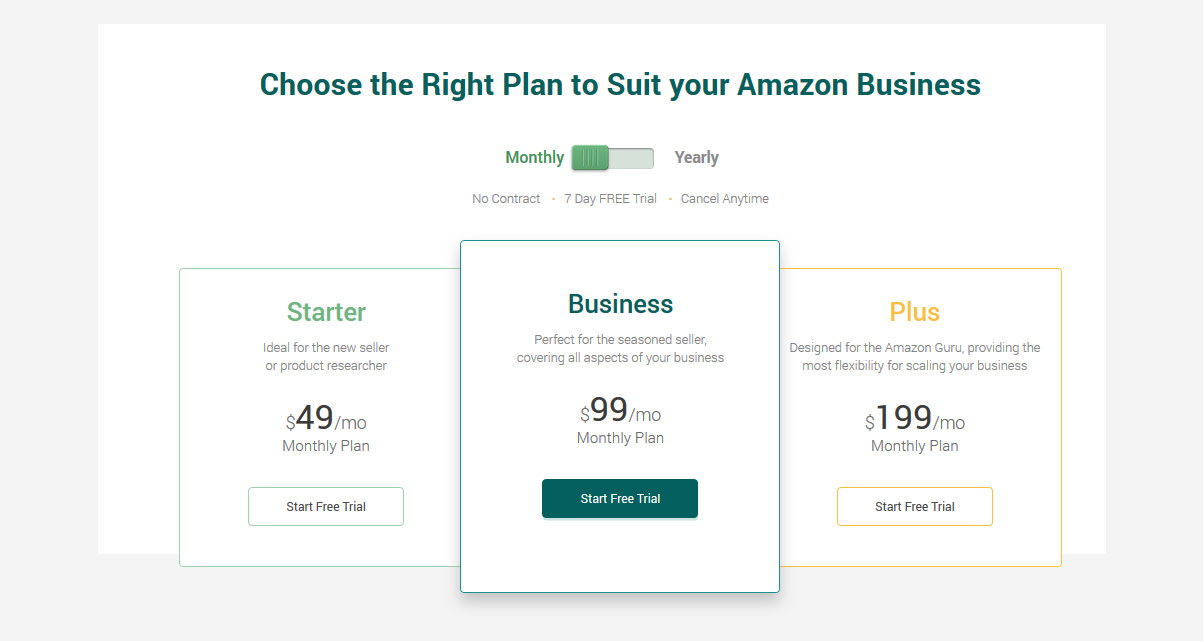This screenshot has height=641, width=1203.
Task: Click the $199/mo Plus price
Action: [915, 418]
